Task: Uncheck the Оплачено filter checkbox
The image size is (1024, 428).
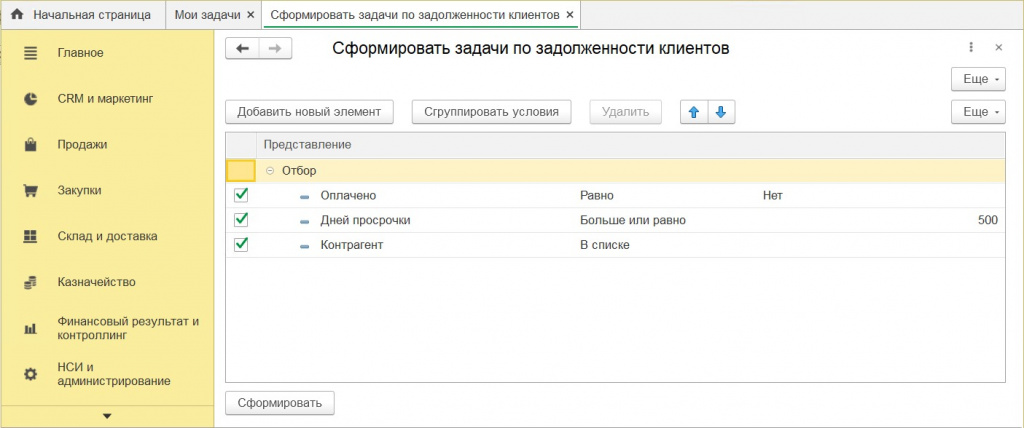Action: 240,195
